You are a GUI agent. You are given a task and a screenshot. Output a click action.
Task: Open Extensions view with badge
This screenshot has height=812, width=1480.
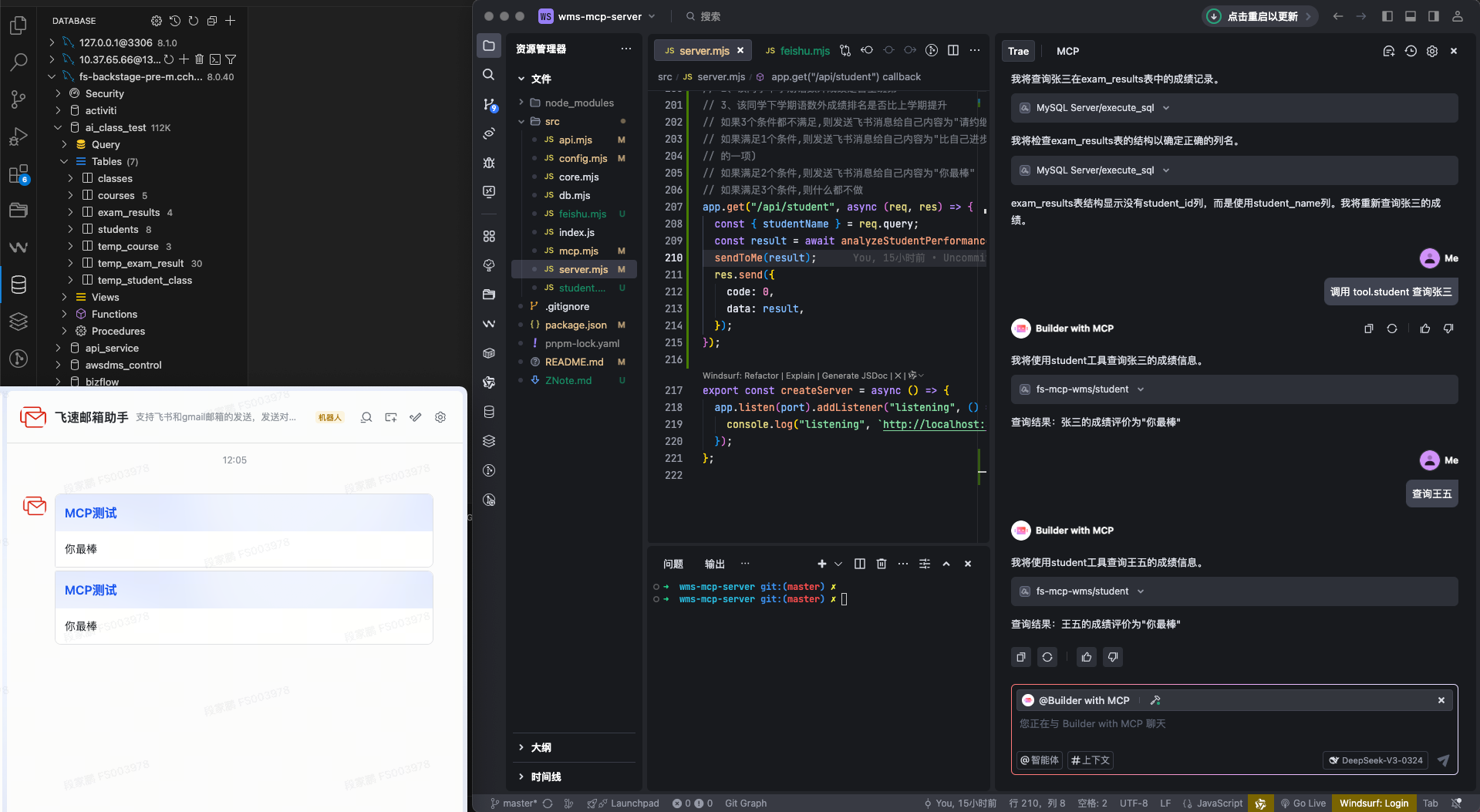[19, 174]
